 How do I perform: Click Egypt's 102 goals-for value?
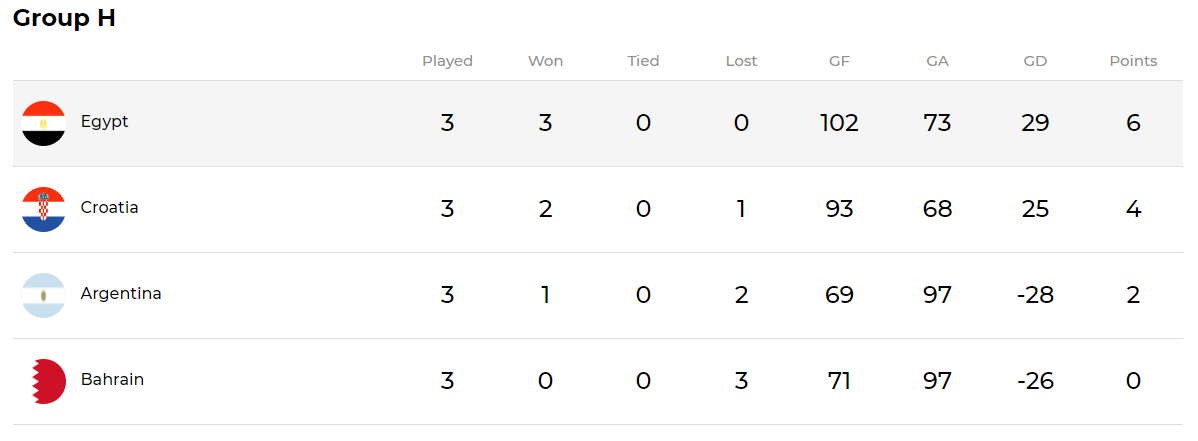click(839, 123)
